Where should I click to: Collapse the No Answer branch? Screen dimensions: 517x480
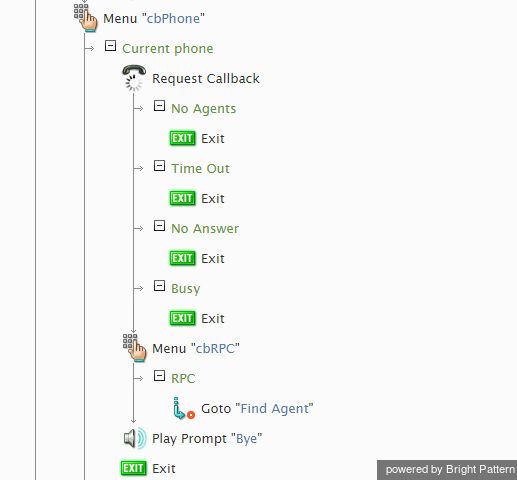pos(159,226)
